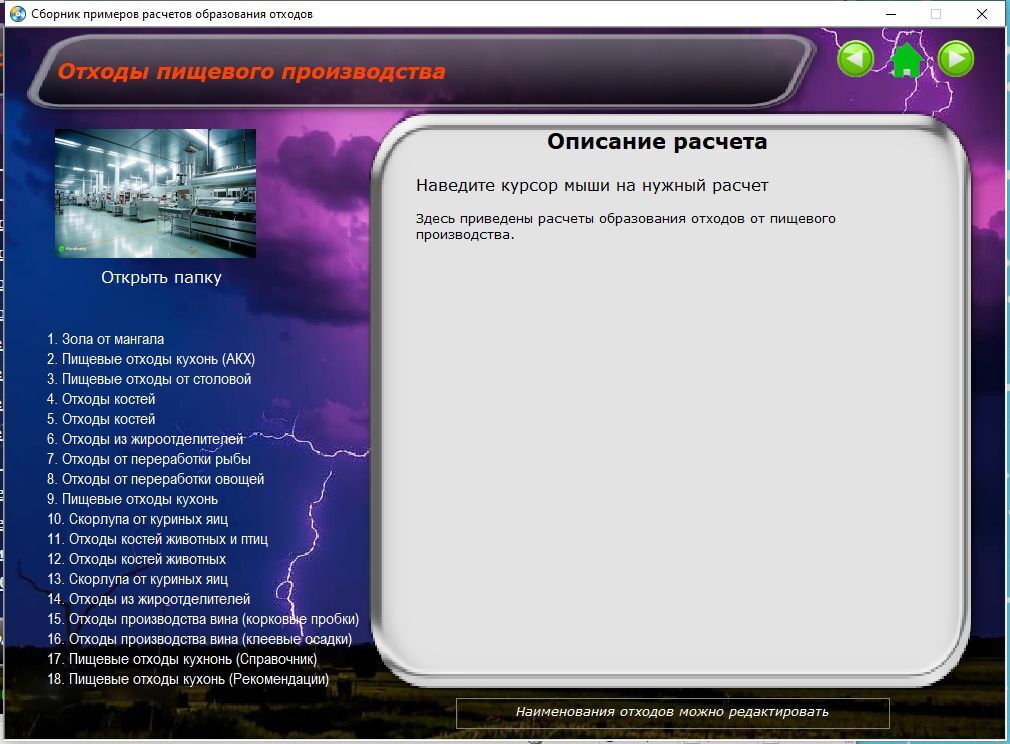This screenshot has width=1010, height=744.
Task: Select 8. Отходы от переработки овощей
Action: pyautogui.click(x=155, y=479)
